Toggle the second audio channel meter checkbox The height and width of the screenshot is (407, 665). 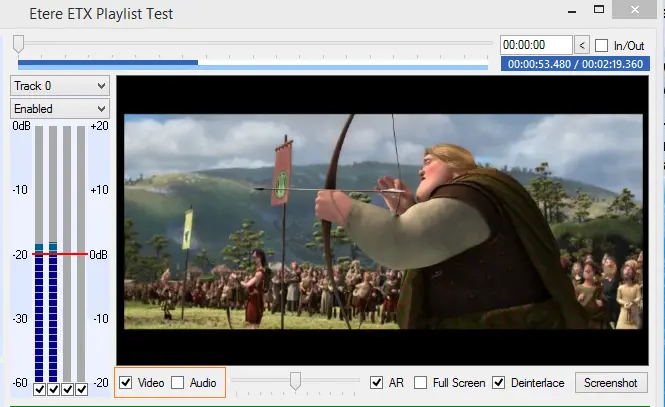click(53, 390)
